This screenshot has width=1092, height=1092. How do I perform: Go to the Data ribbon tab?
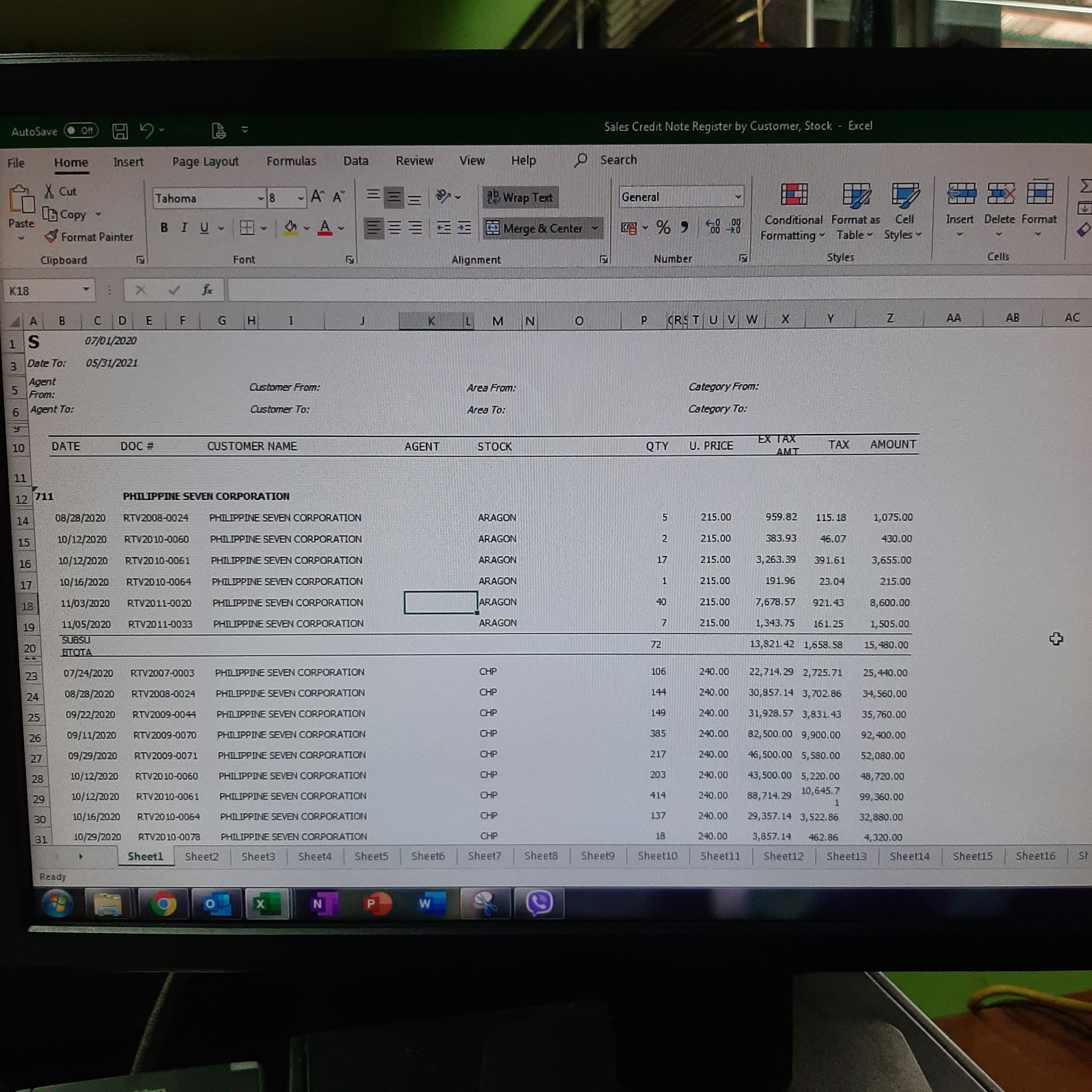coord(356,161)
